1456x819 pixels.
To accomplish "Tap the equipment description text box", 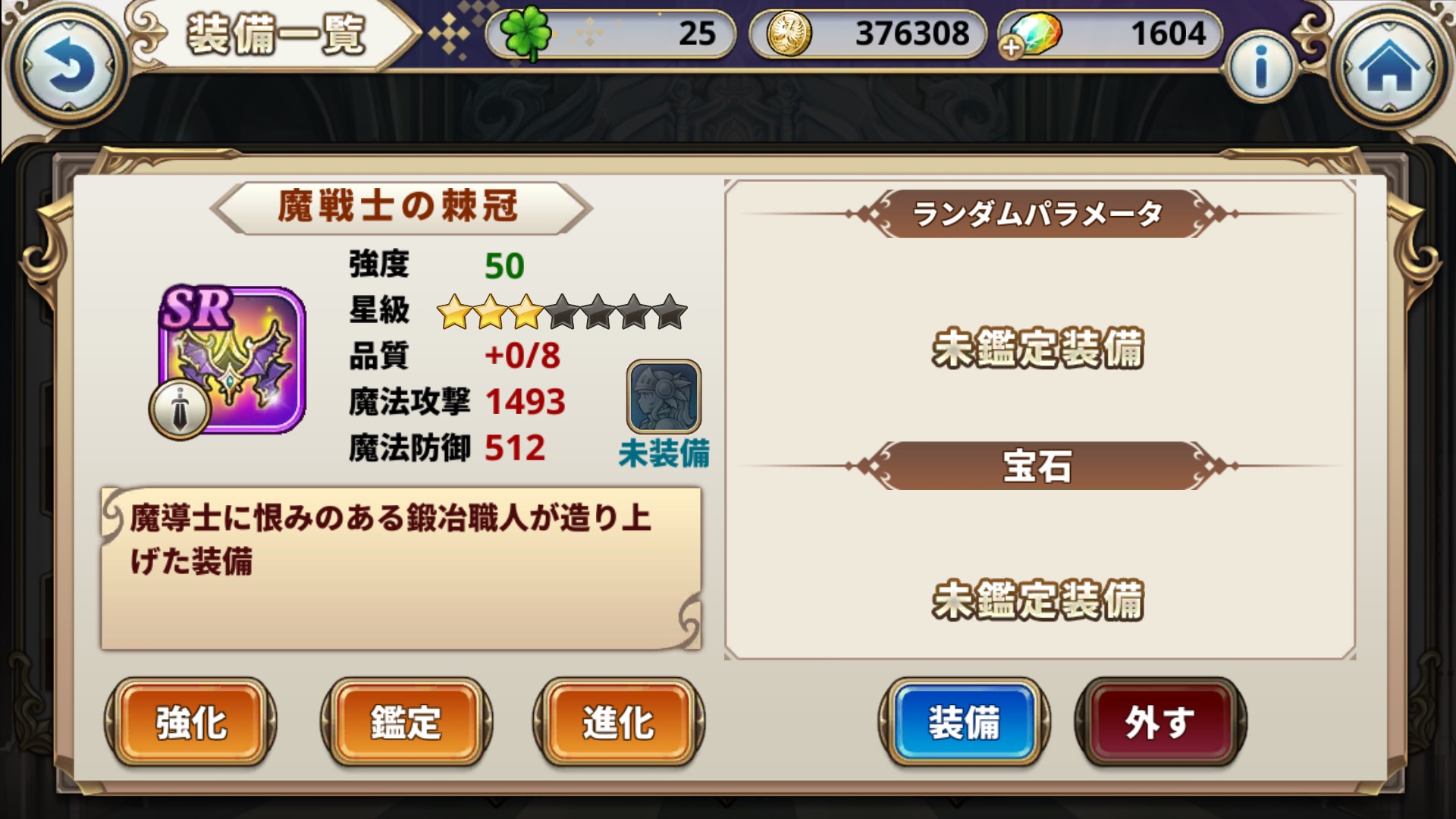I will [401, 569].
